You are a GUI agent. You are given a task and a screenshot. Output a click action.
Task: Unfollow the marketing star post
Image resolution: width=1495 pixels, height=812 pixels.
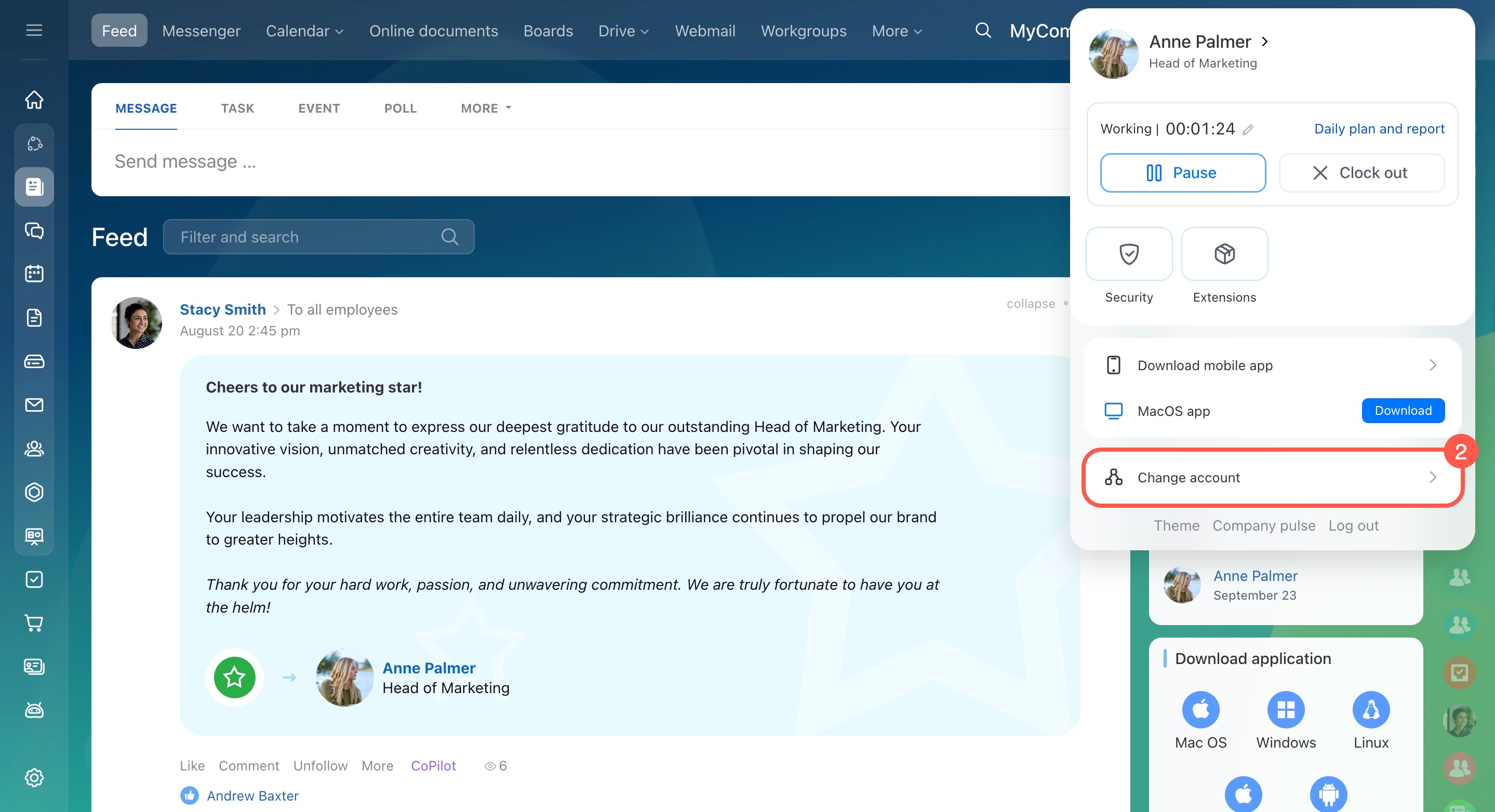321,766
